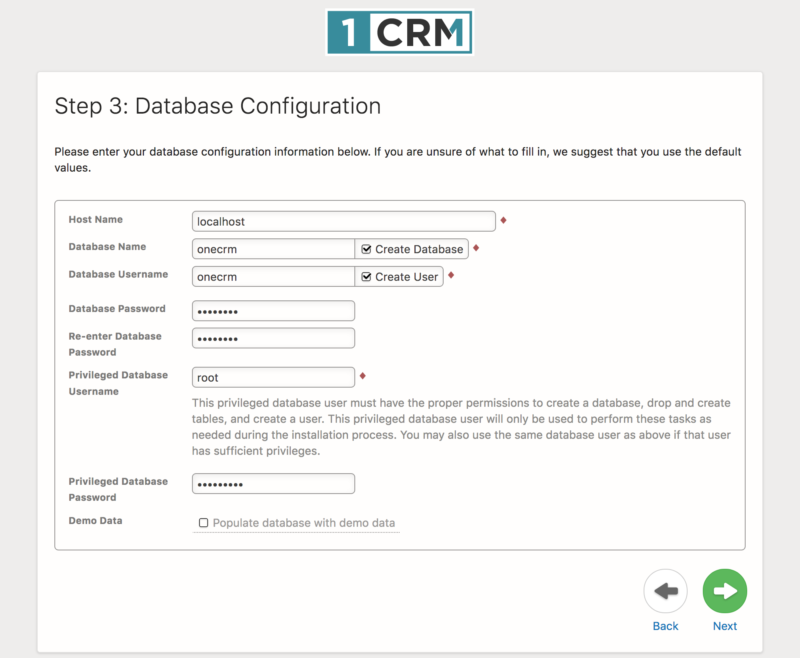Click the gray Back arrow icon

pyautogui.click(x=665, y=591)
